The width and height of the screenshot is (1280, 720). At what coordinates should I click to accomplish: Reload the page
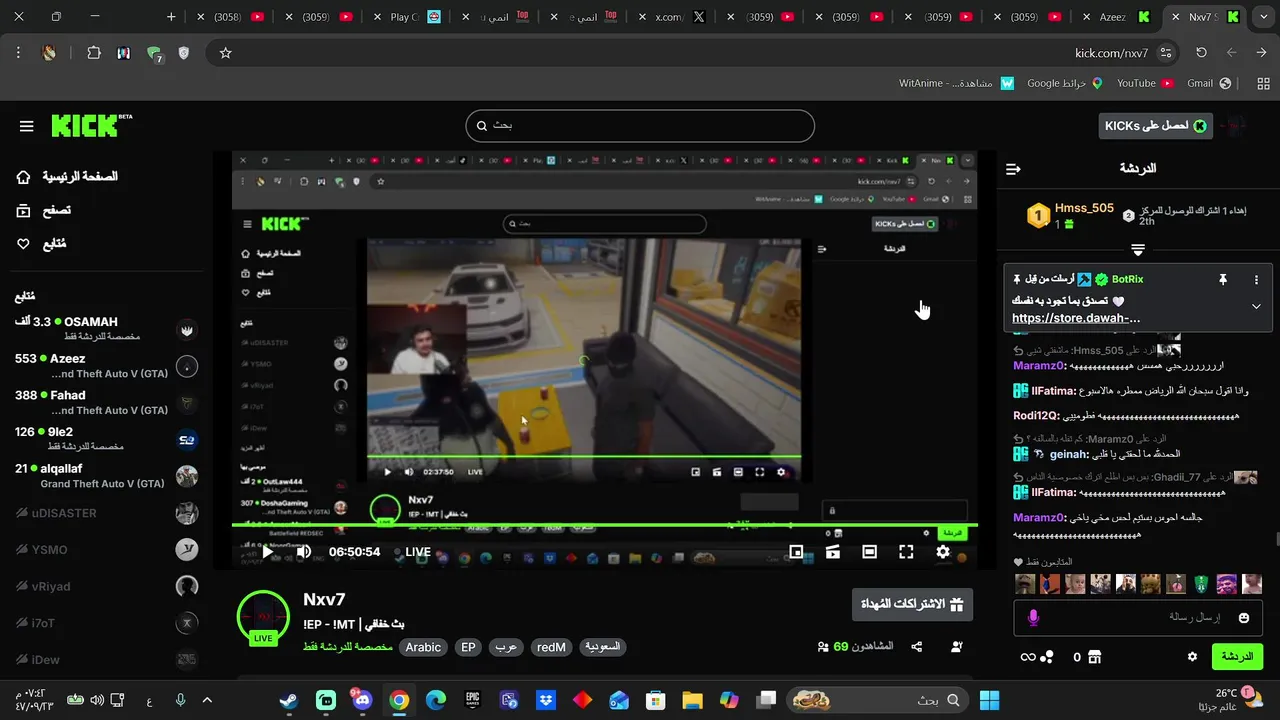[x=1201, y=53]
